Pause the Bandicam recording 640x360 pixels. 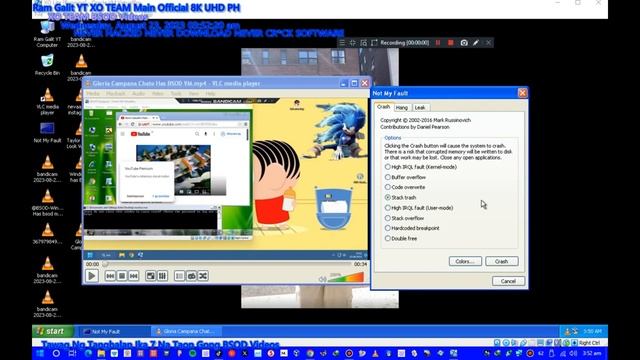click(438, 42)
